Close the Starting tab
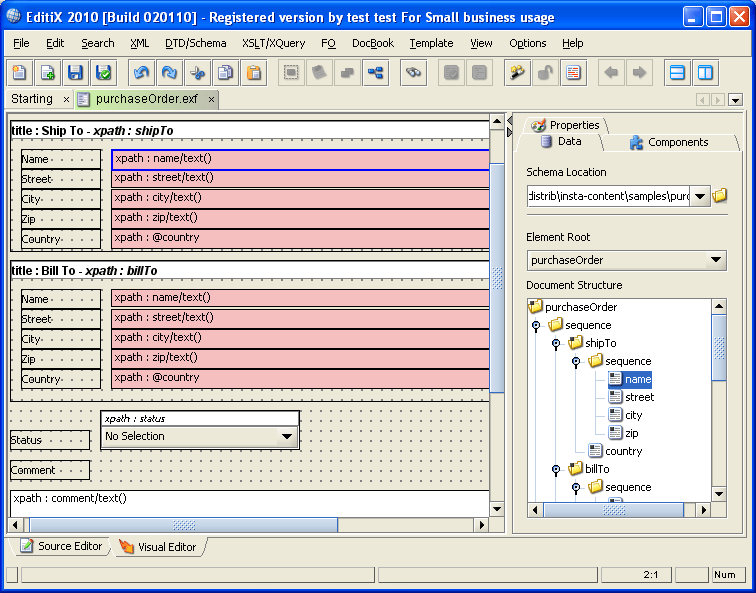Image resolution: width=756 pixels, height=593 pixels. pos(66,99)
